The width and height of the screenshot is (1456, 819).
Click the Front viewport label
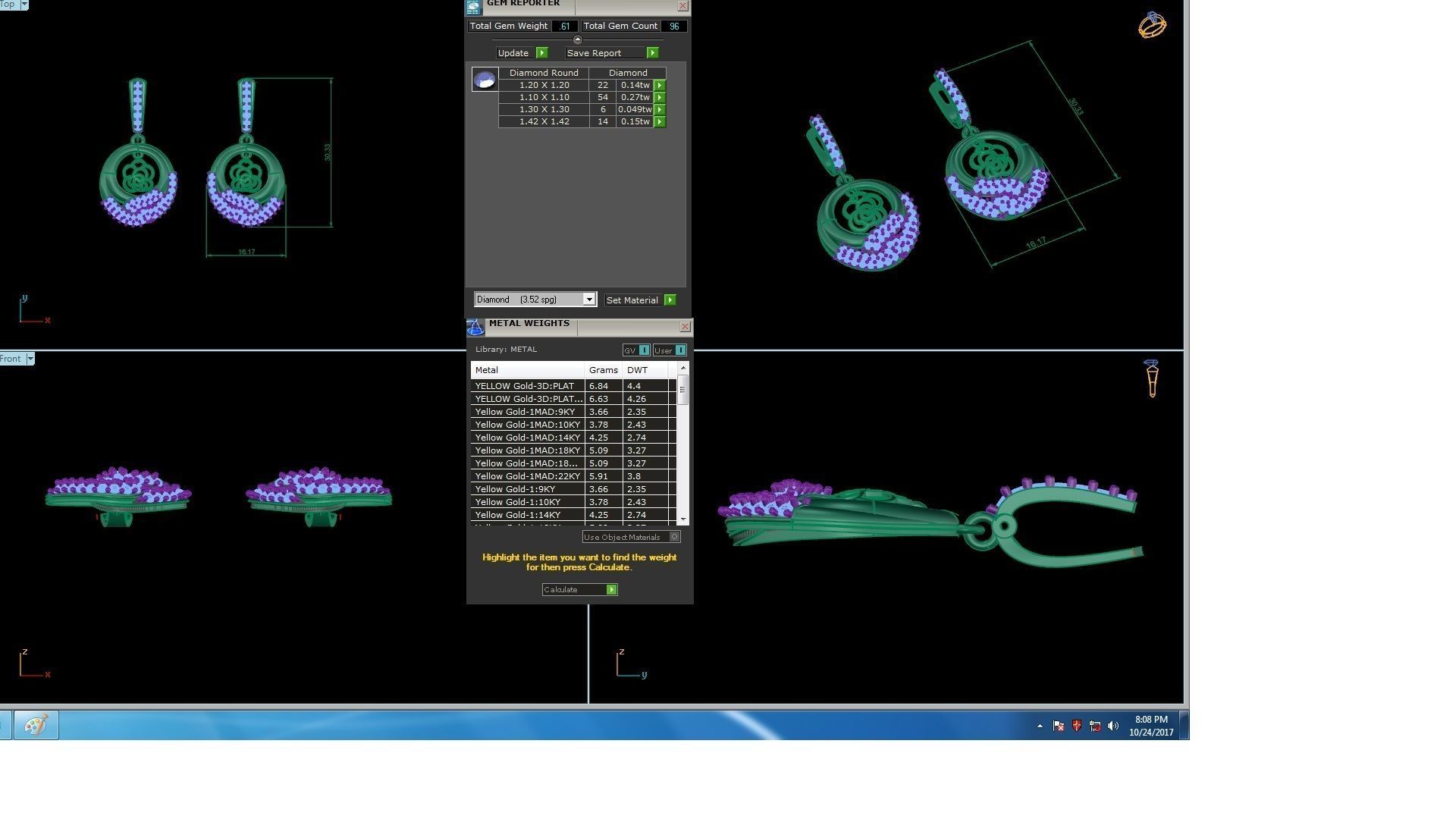coord(11,359)
